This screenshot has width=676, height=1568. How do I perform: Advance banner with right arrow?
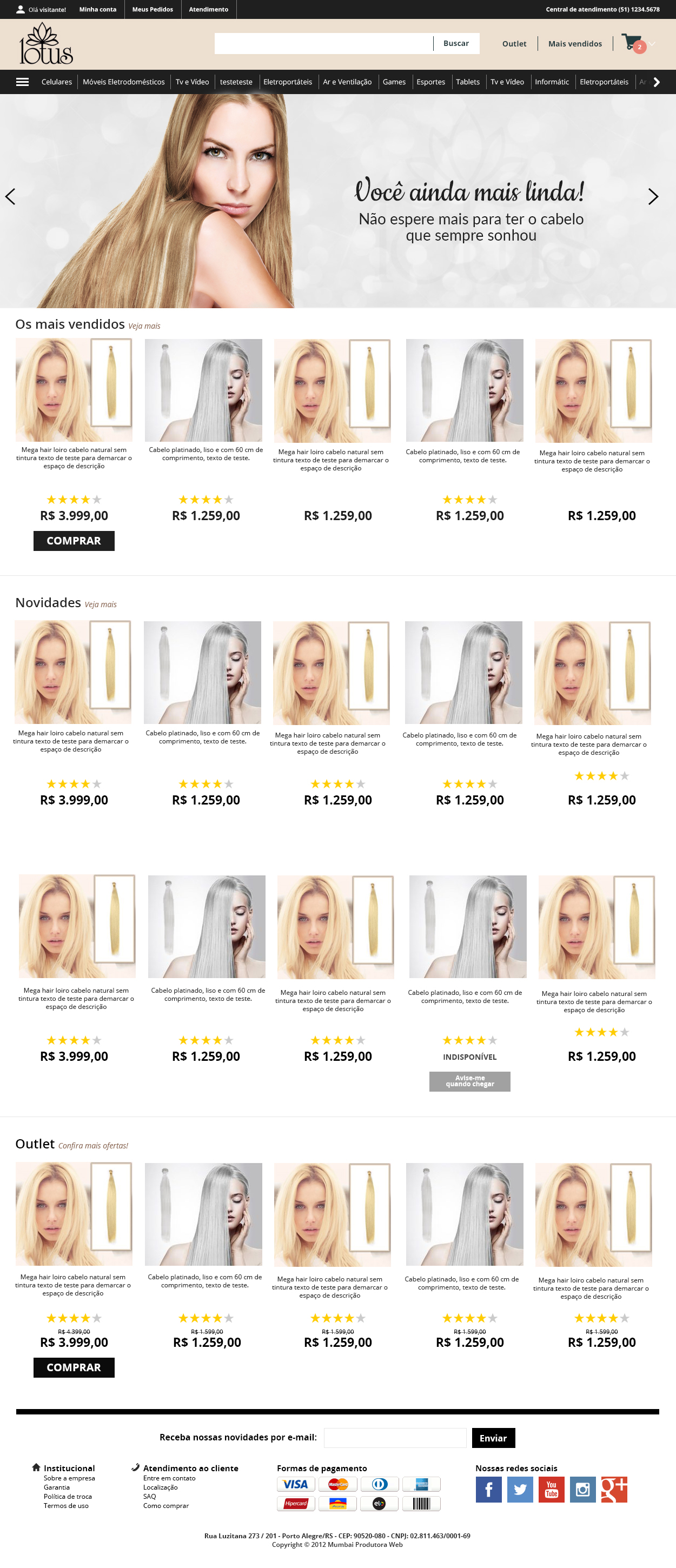click(x=653, y=197)
